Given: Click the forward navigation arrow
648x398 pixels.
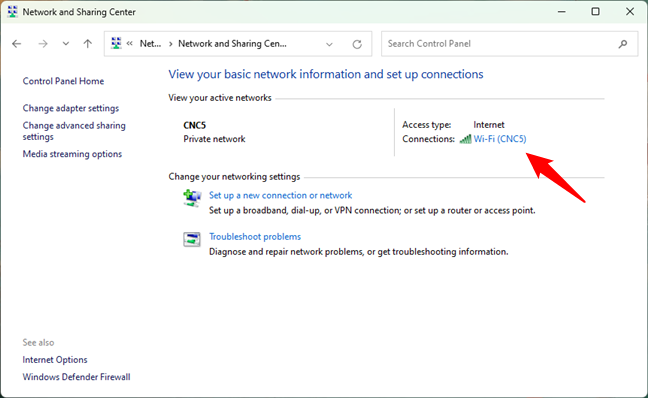Looking at the screenshot, I should click(x=43, y=44).
